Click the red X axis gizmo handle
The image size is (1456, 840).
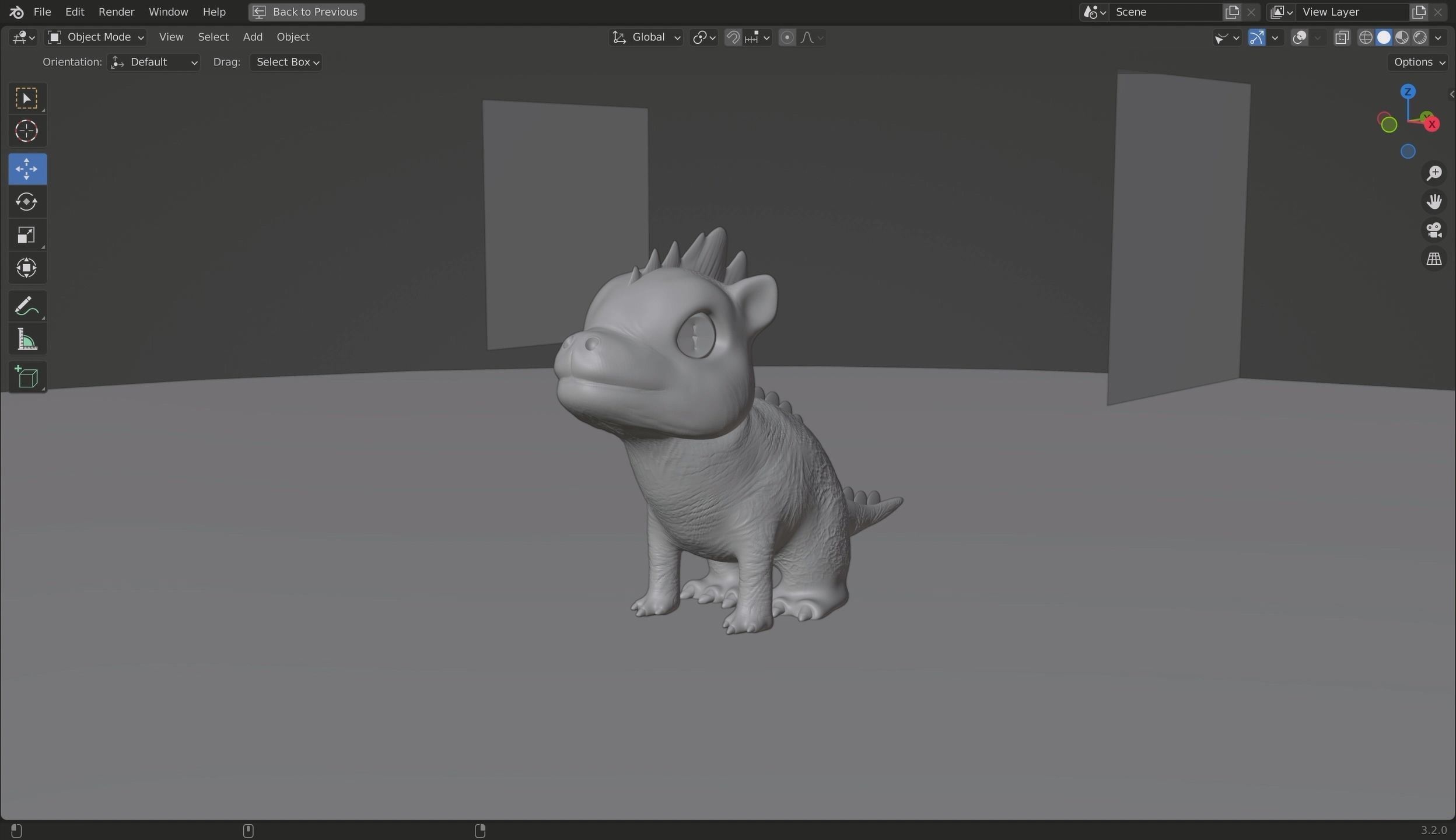[1431, 124]
